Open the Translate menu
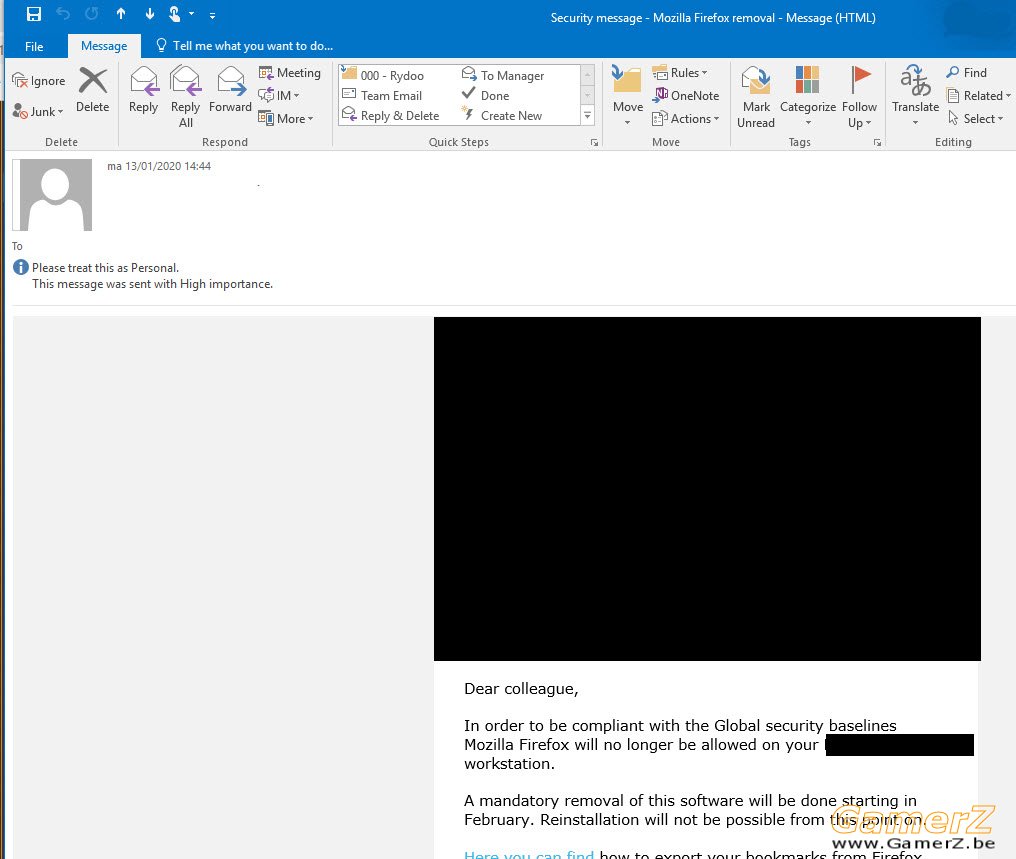Screen dimensions: 1016x859 tap(915, 96)
